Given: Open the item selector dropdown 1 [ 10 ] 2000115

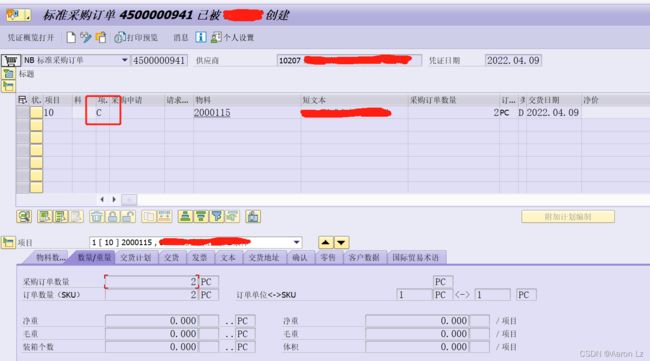Looking at the screenshot, I should (296, 242).
